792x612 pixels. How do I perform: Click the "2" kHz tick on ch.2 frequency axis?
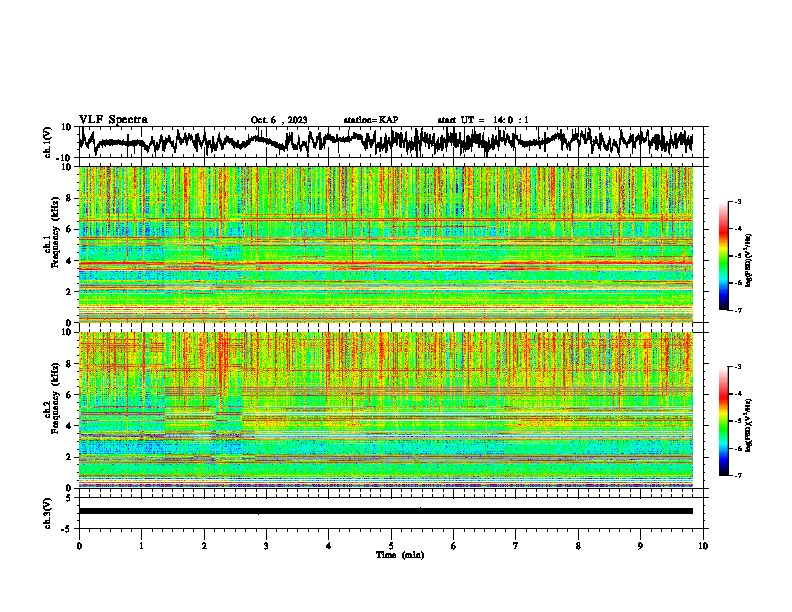[x=71, y=457]
